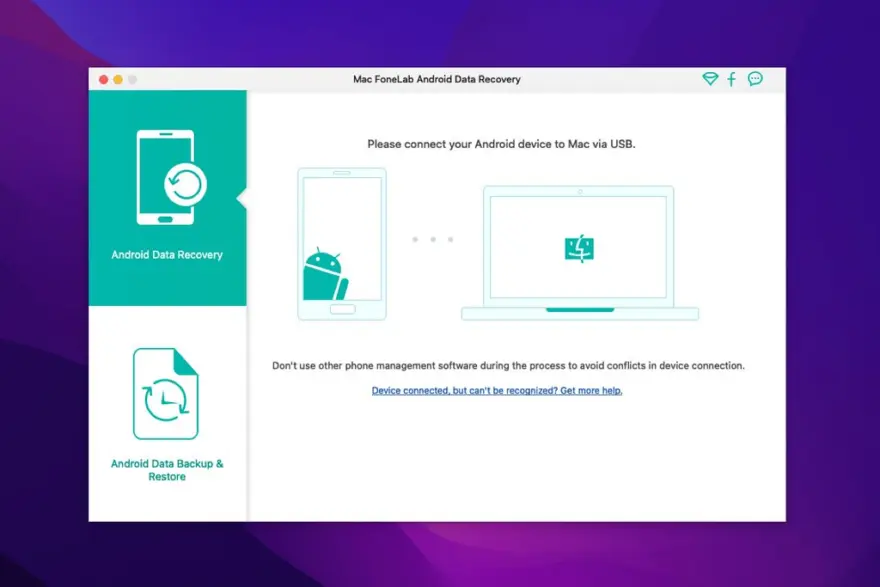Click the Facebook icon in title bar
This screenshot has width=880, height=587.
732,79
